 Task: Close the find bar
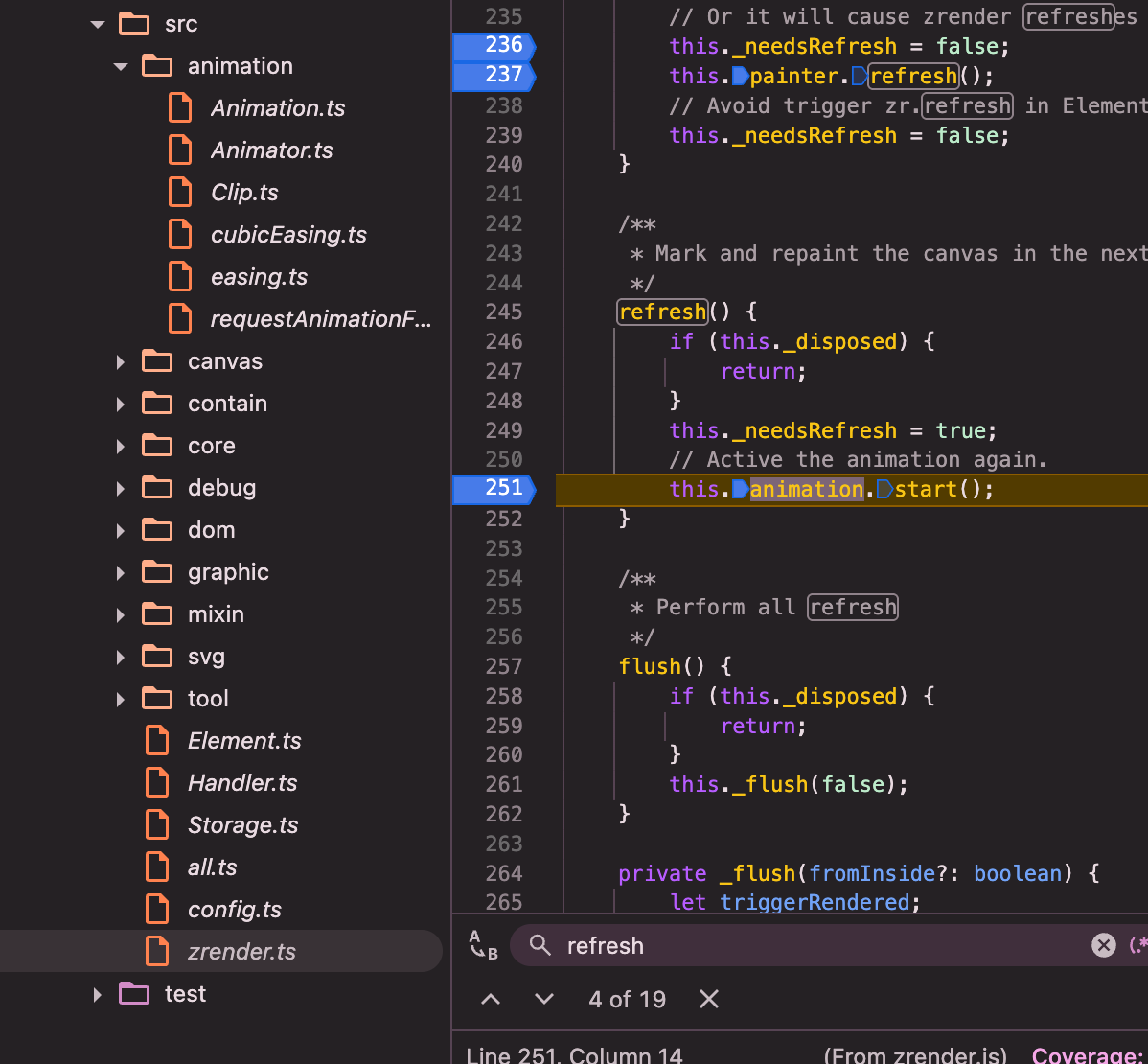coord(709,1000)
